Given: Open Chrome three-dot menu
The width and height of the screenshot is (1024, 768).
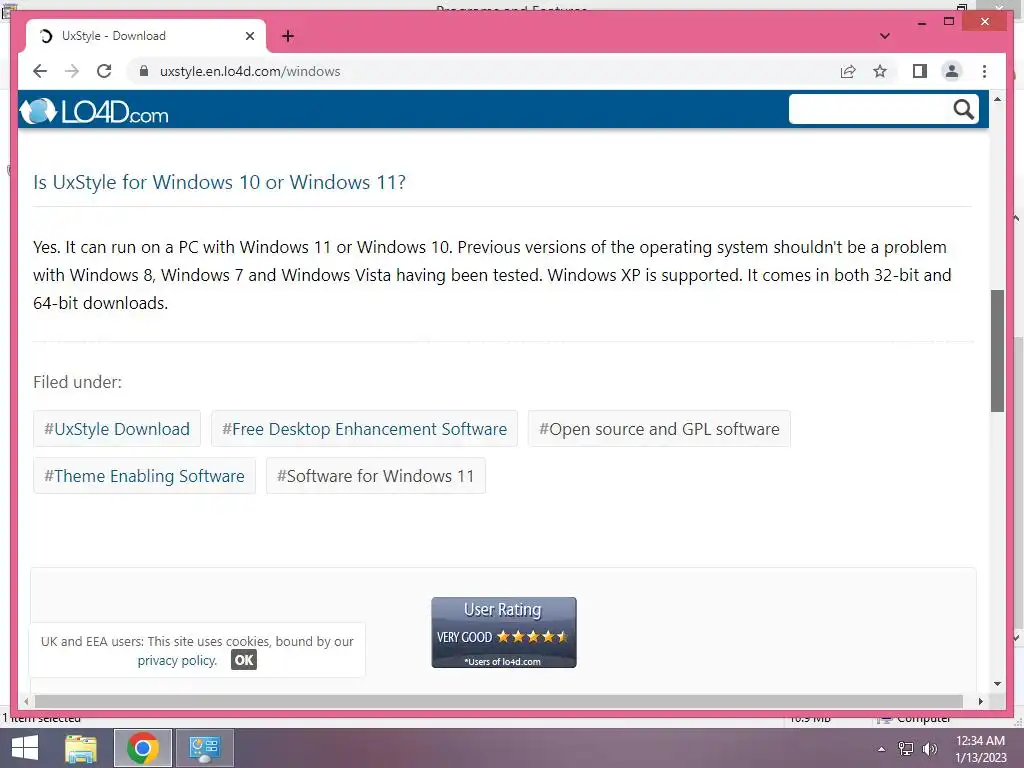Looking at the screenshot, I should pyautogui.click(x=984, y=71).
